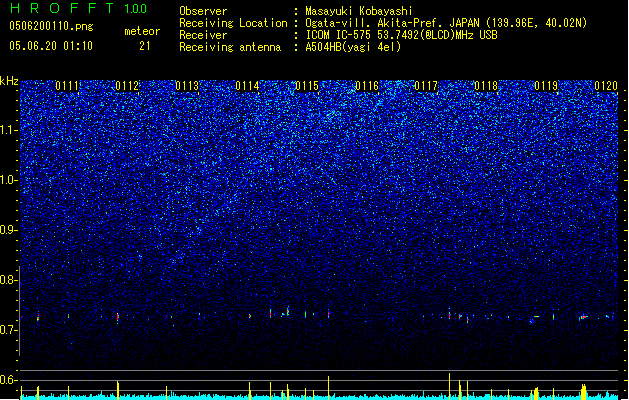The image size is (629, 400).
Task: Click the 1.1 kHz axis label
Action: pos(9,130)
